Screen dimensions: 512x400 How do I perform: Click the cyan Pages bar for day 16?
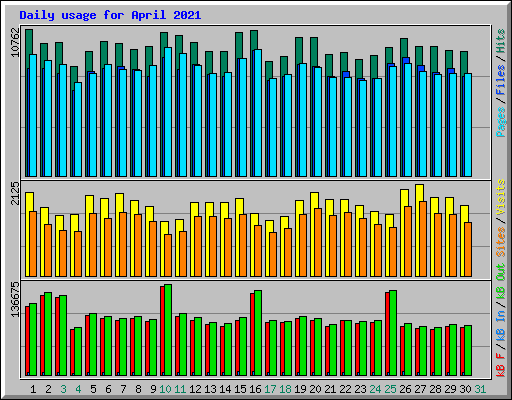click(x=258, y=113)
